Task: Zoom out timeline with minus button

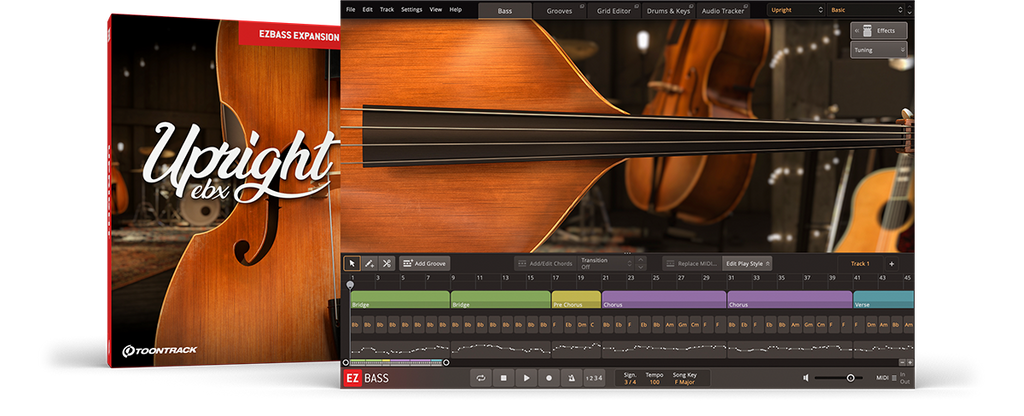Action: coord(902,362)
